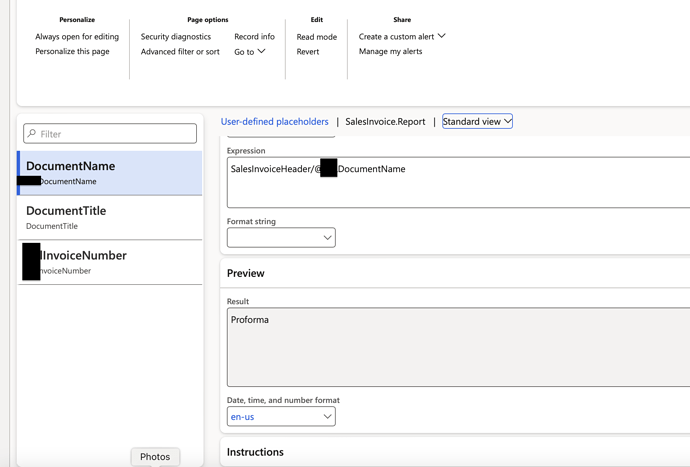Select the InvoiceNumber placeholder record
Viewport: 690px width, 467px height.
click(x=110, y=262)
